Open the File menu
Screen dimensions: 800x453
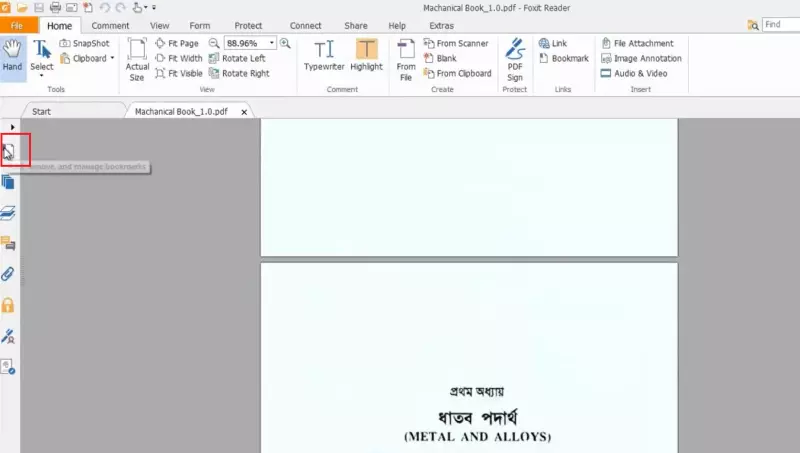pos(17,26)
